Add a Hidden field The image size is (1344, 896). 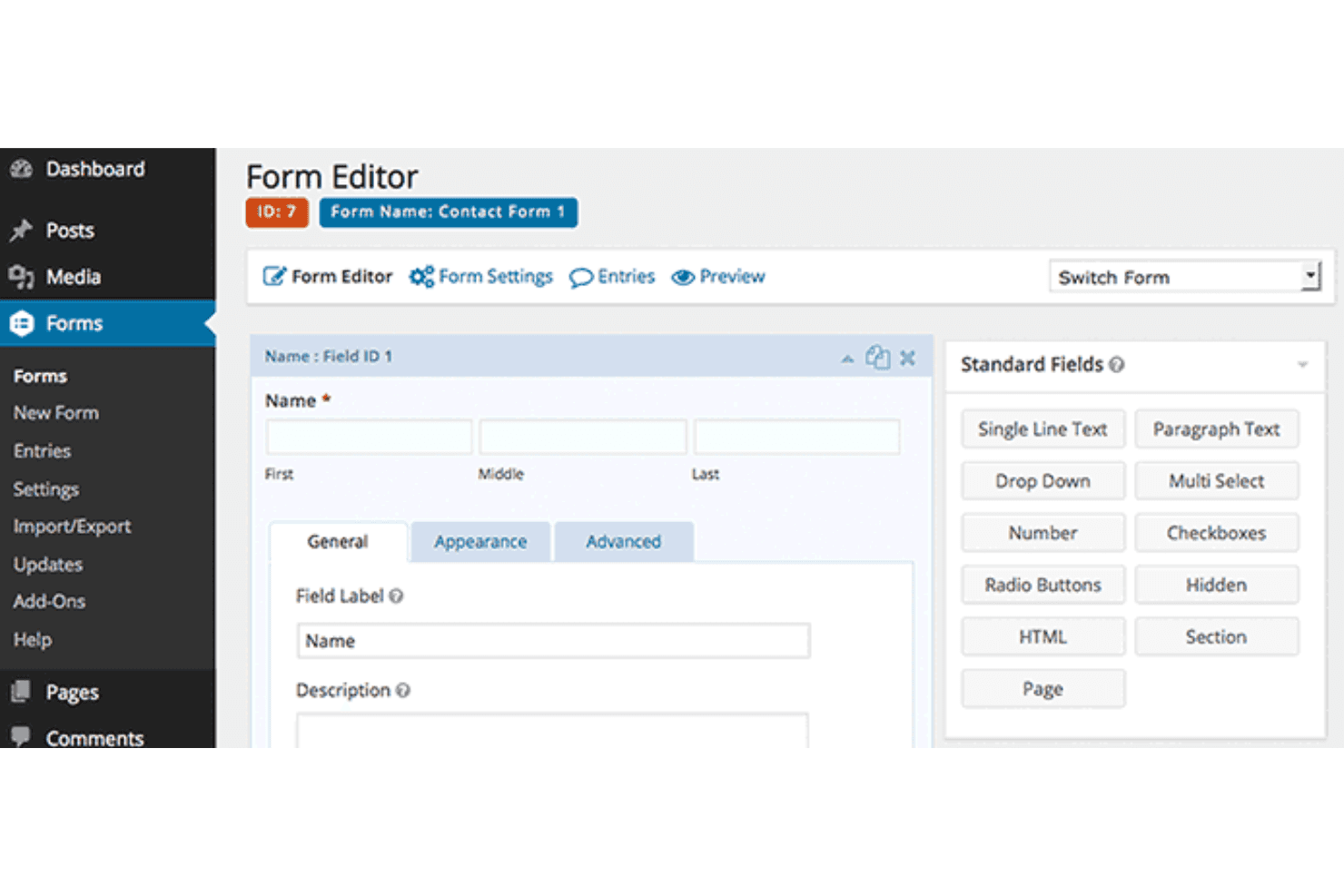tap(1216, 585)
